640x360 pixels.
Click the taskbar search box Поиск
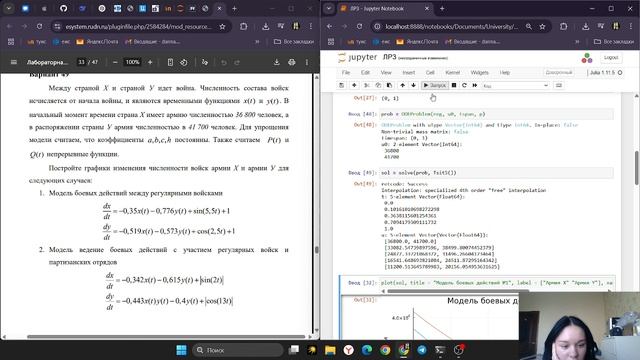pyautogui.click(x=238, y=350)
